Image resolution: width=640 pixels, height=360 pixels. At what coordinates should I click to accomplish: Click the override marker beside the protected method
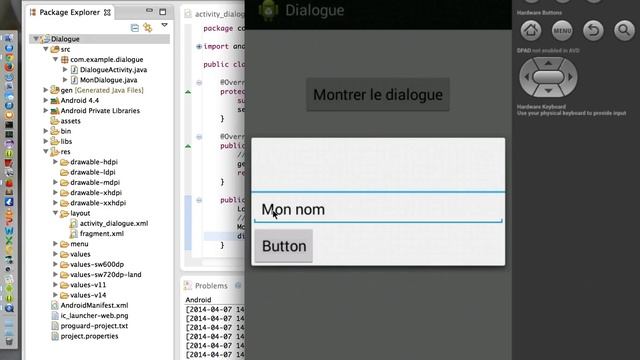(x=188, y=92)
